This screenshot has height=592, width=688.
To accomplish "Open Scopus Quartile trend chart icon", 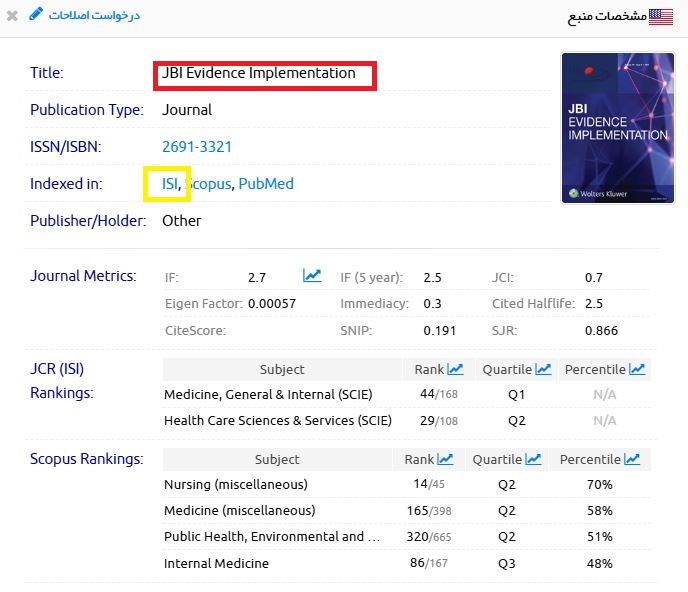I will click(x=533, y=459).
